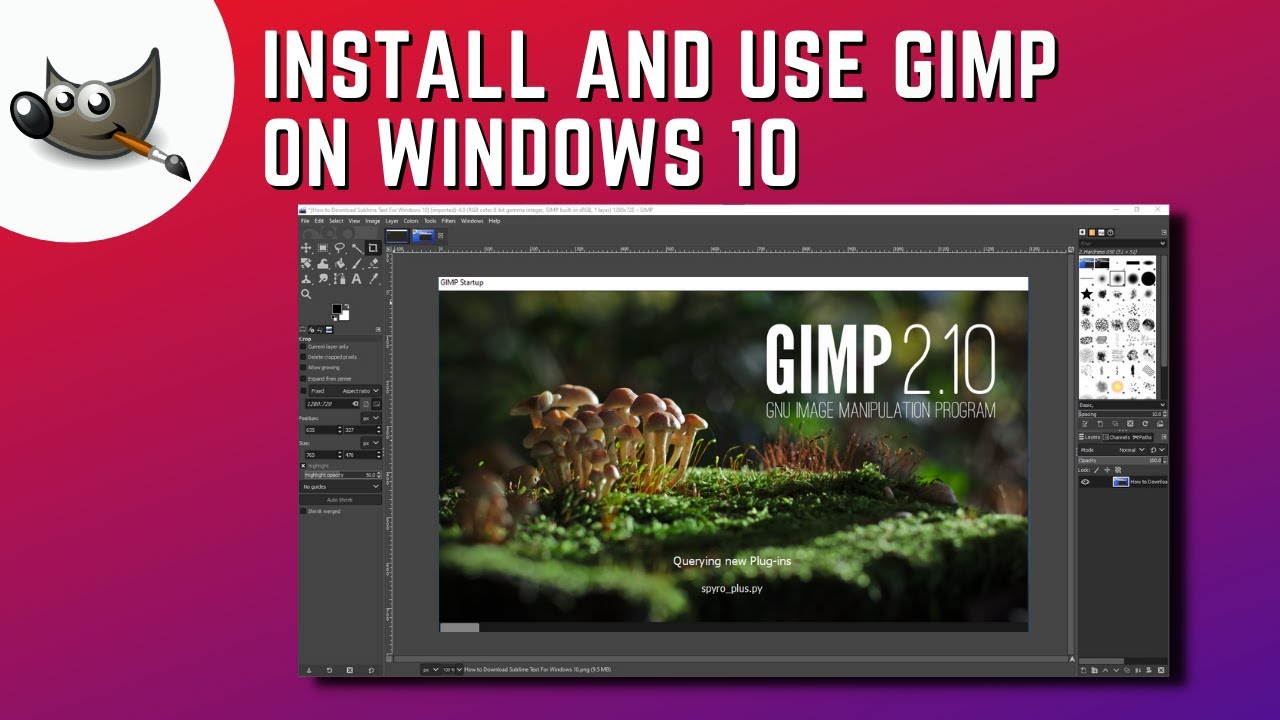Open the Position units px dropdown
Screen dimensions: 1280x720
(x=371, y=418)
